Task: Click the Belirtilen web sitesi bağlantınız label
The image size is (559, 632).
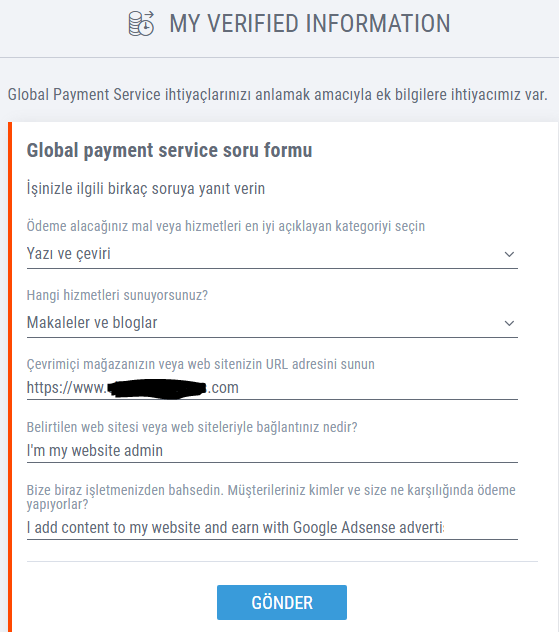Action: click(x=192, y=427)
